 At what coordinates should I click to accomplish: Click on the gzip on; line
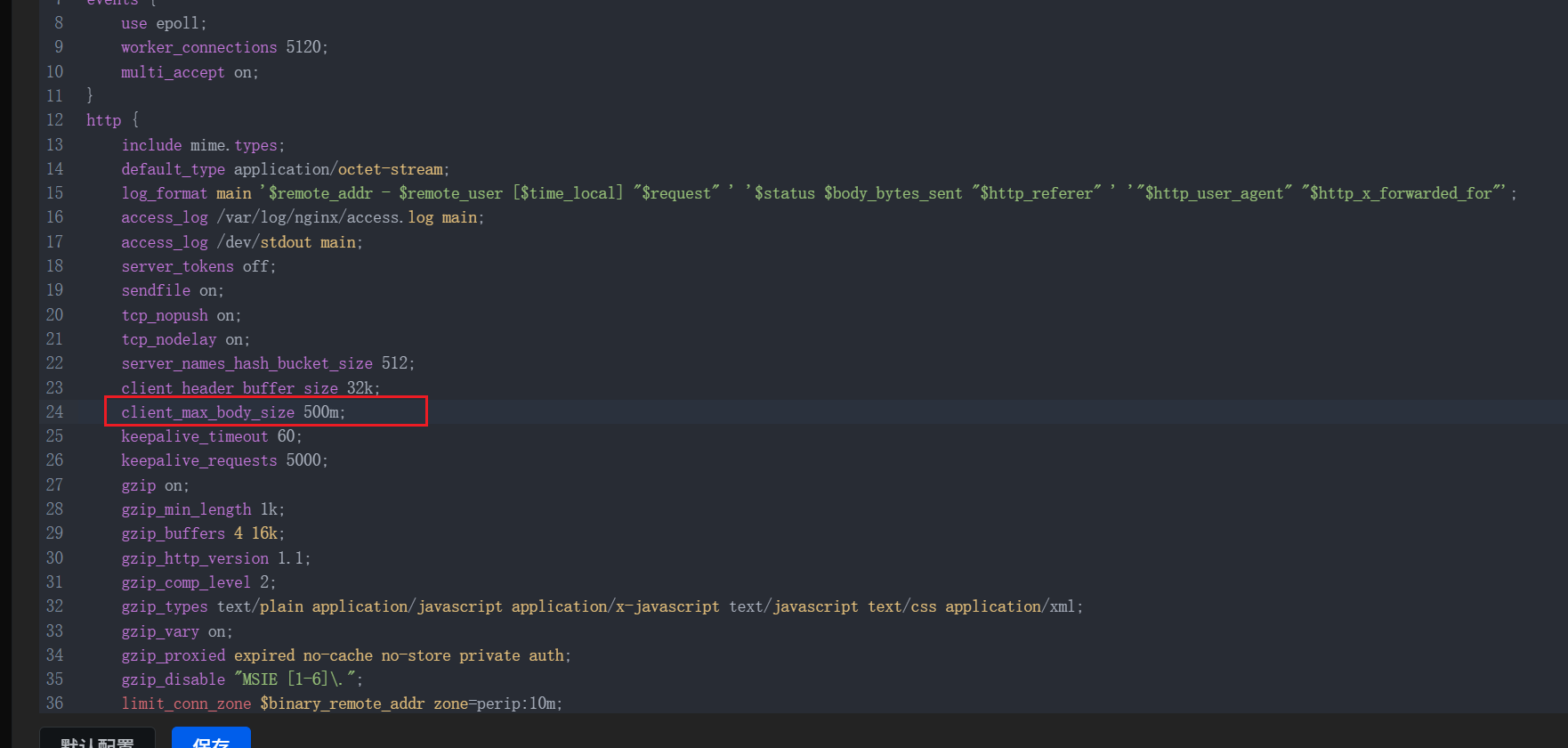[x=155, y=485]
